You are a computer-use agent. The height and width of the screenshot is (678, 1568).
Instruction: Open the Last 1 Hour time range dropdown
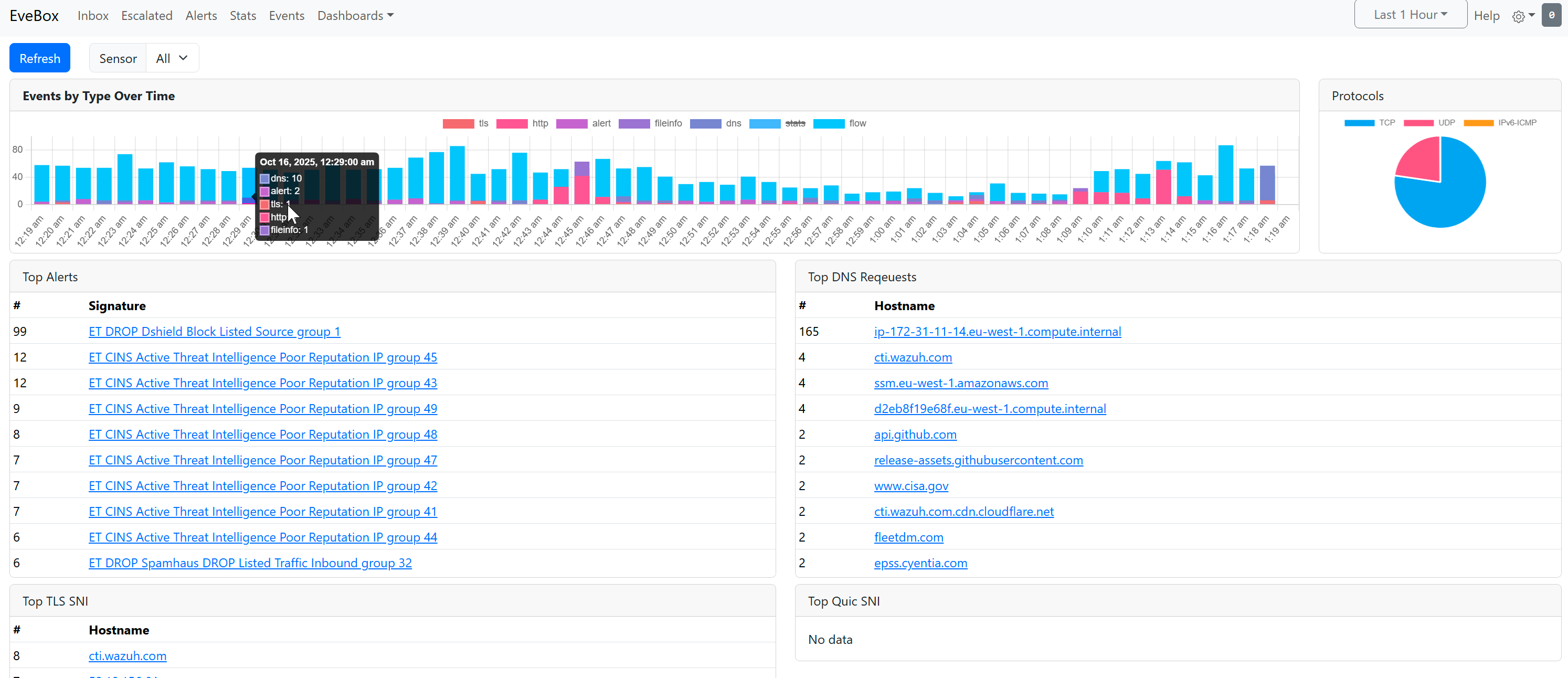click(1410, 14)
